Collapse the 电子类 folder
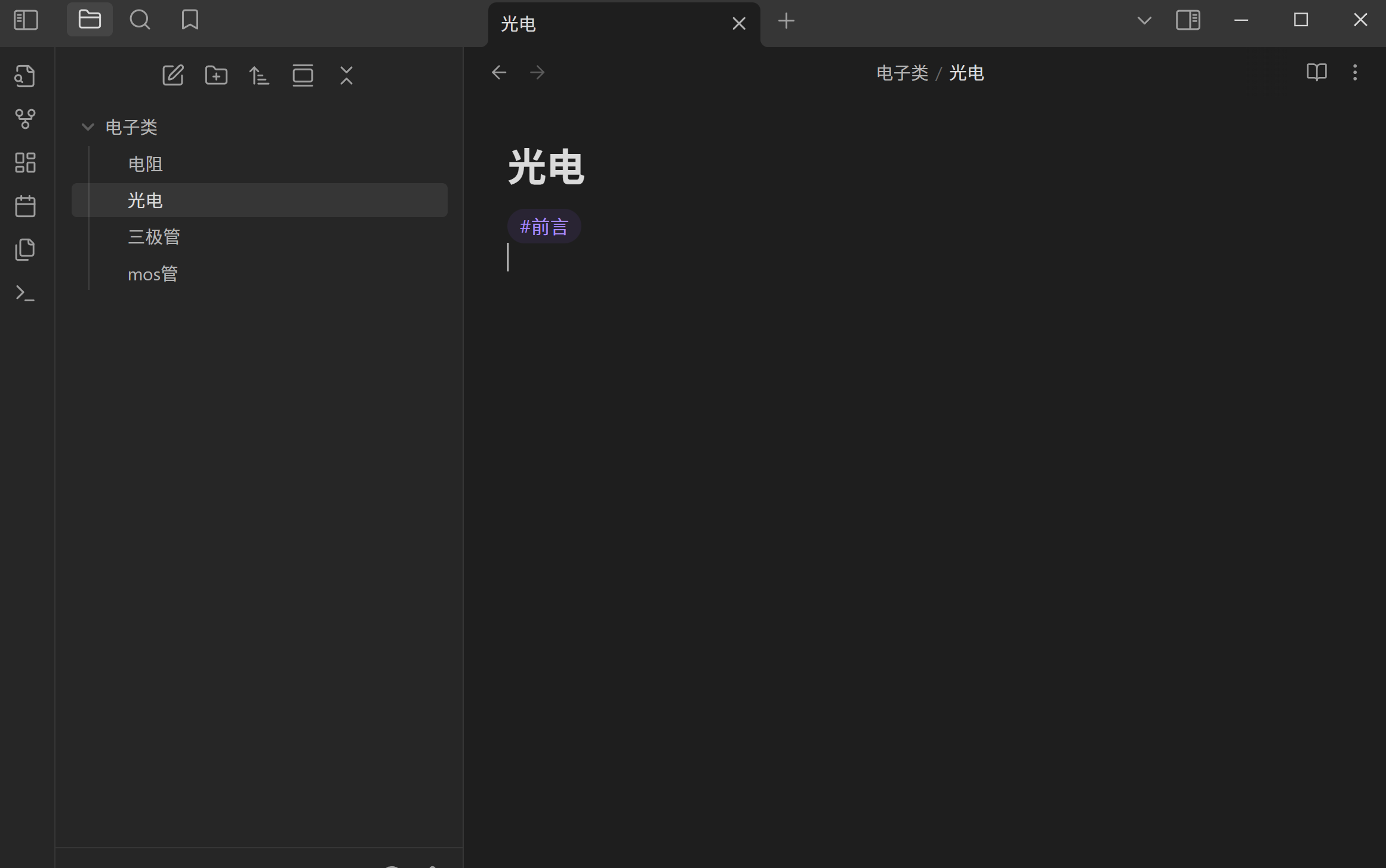 click(88, 127)
